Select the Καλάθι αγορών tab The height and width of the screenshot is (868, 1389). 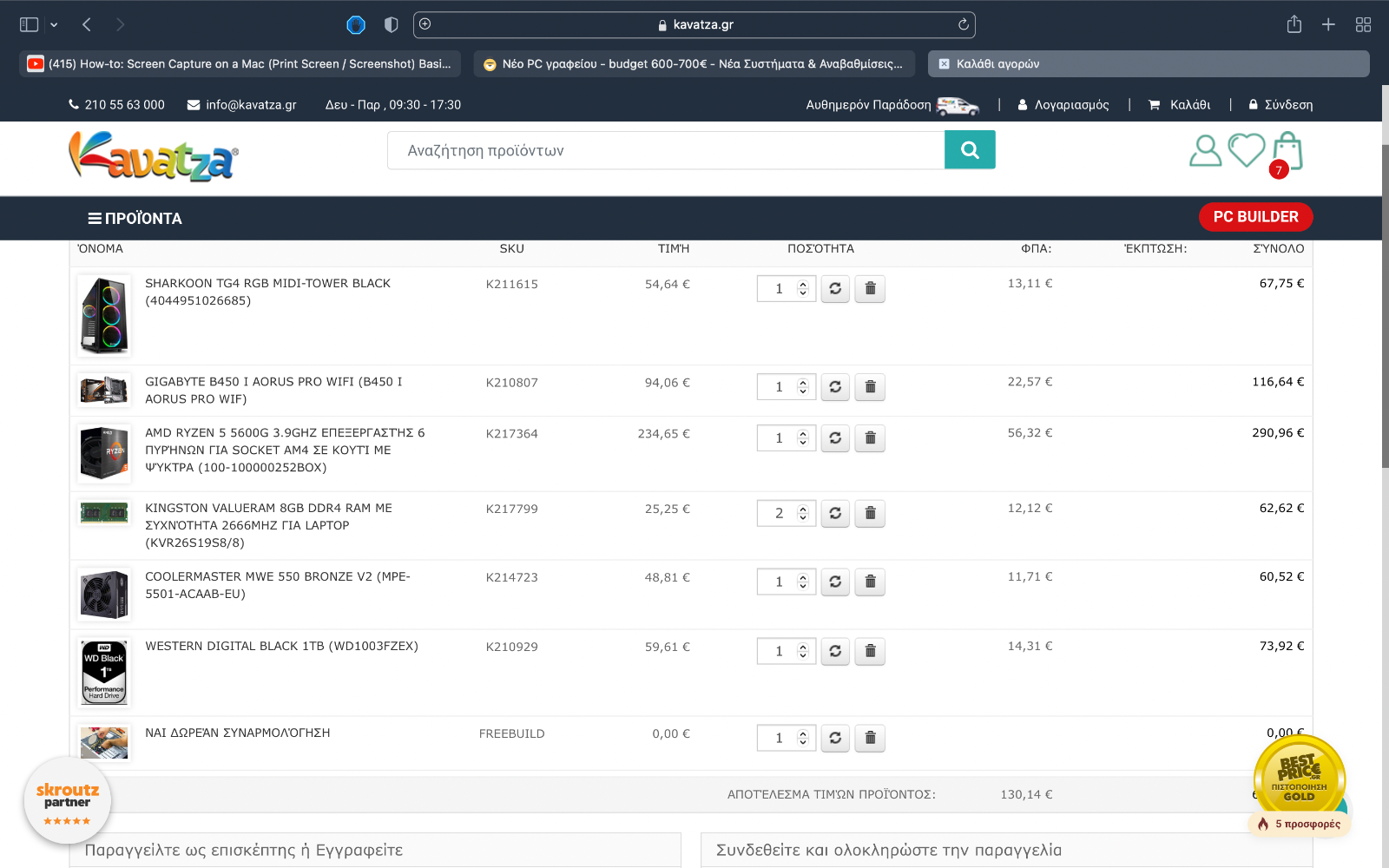[x=1149, y=63]
